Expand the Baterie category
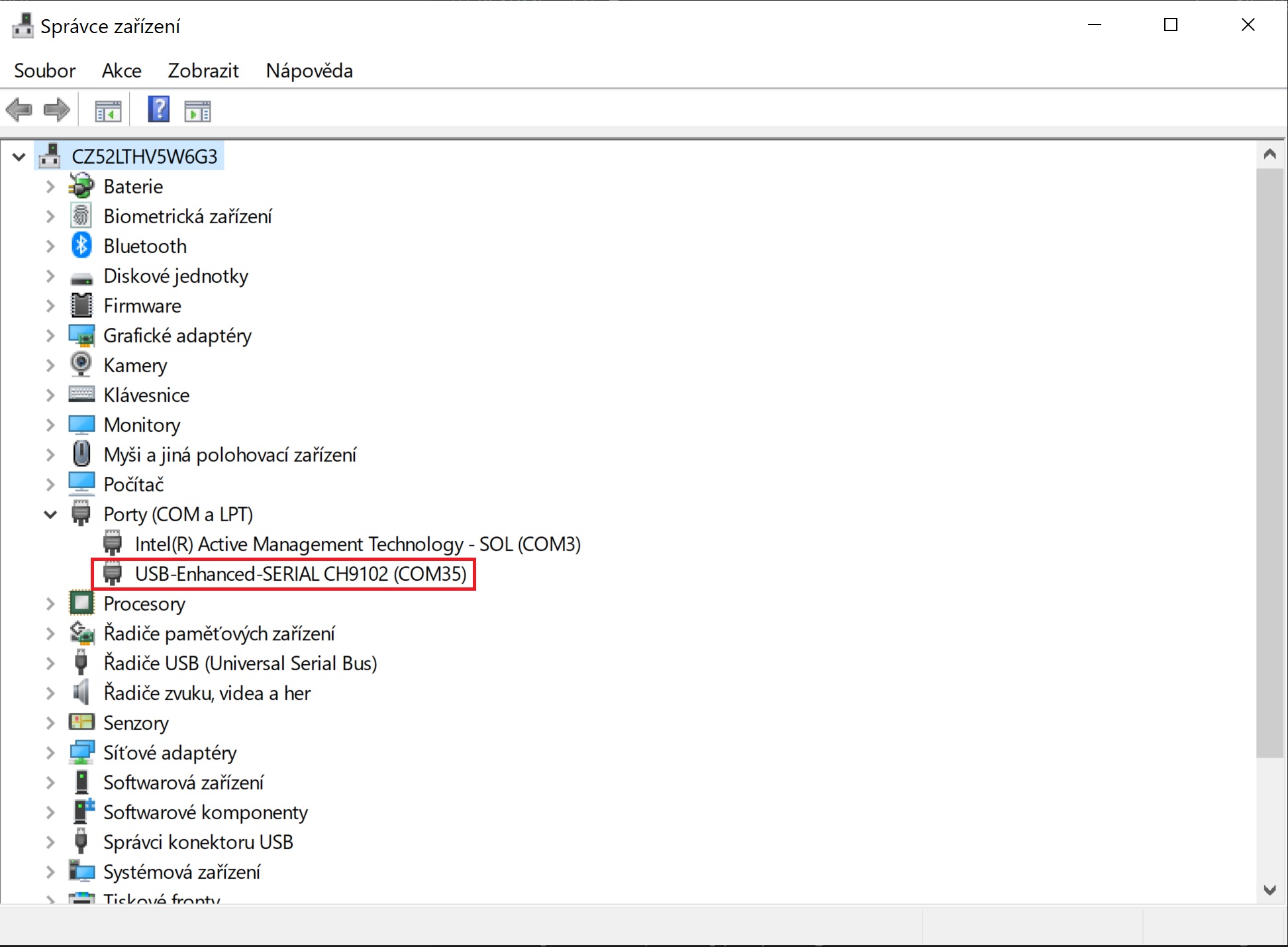This screenshot has height=947, width=1288. coord(50,187)
